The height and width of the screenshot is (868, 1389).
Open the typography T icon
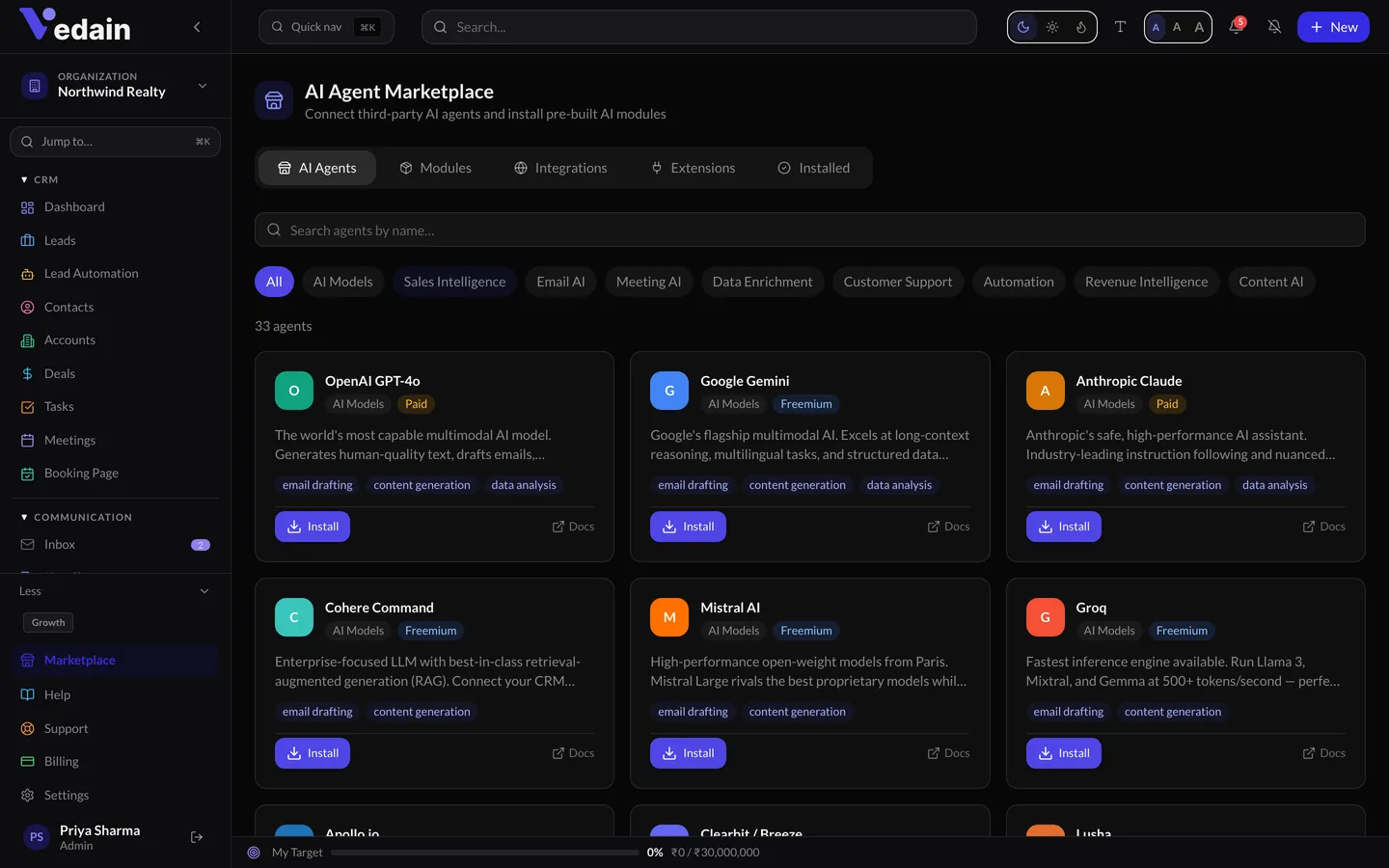1120,27
